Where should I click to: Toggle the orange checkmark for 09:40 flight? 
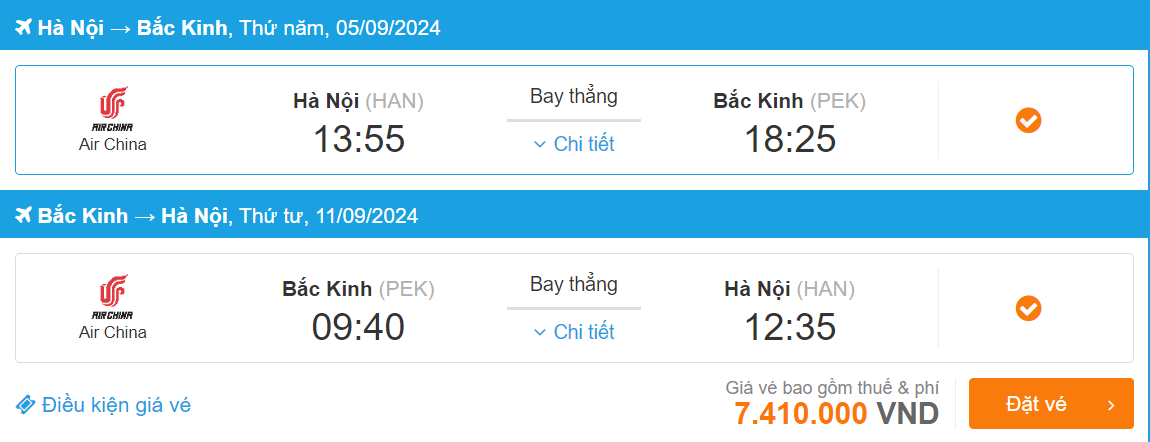click(x=1028, y=309)
